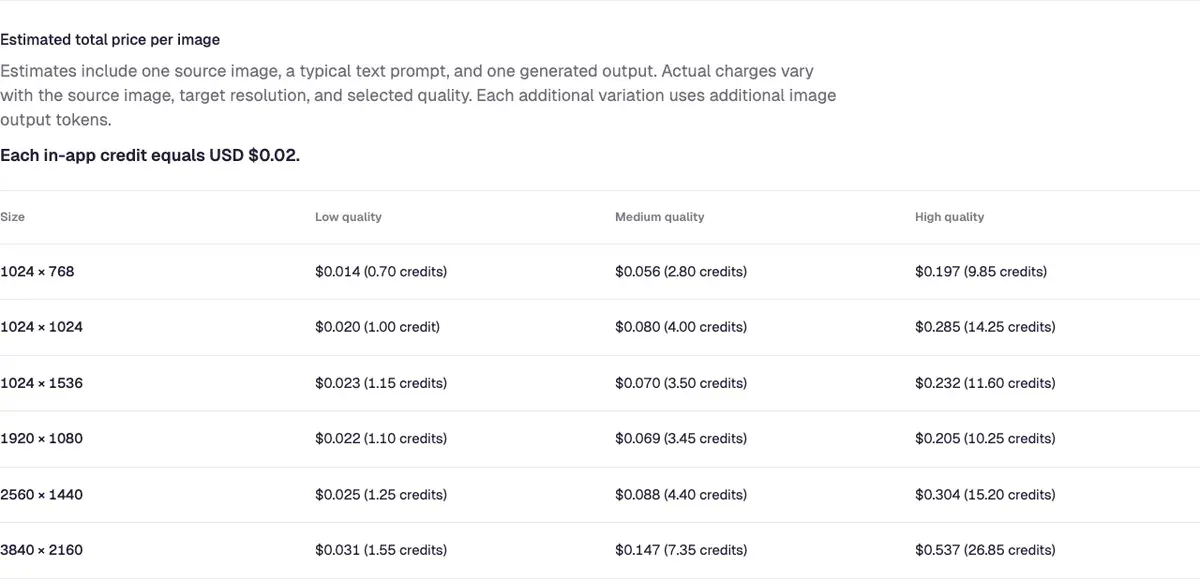Click the $0.070 (3.50 credits) cell
This screenshot has width=1200, height=579.
[681, 383]
